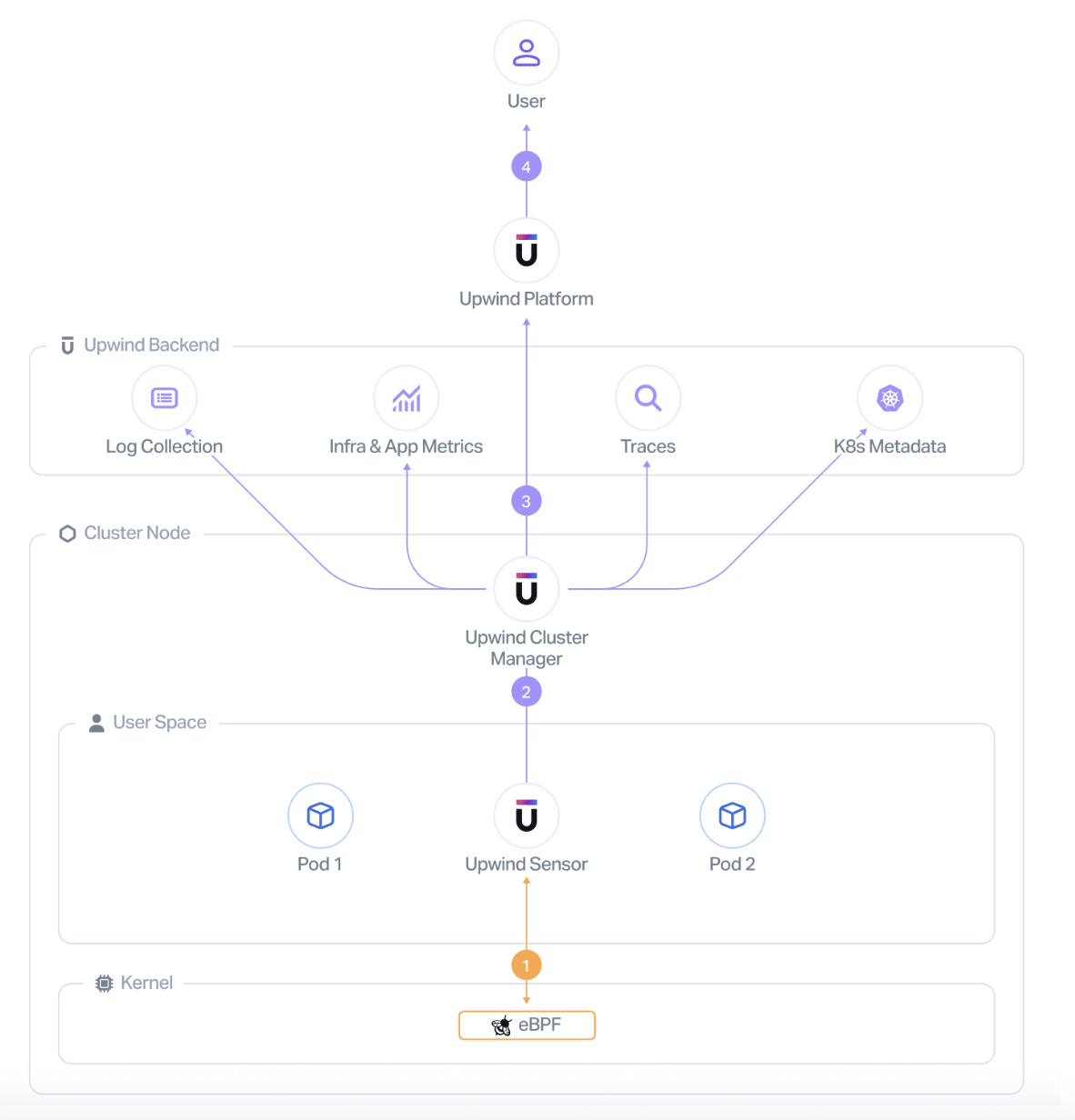Click the Kernel chip icon
The image size is (1075, 1120).
coord(105,984)
